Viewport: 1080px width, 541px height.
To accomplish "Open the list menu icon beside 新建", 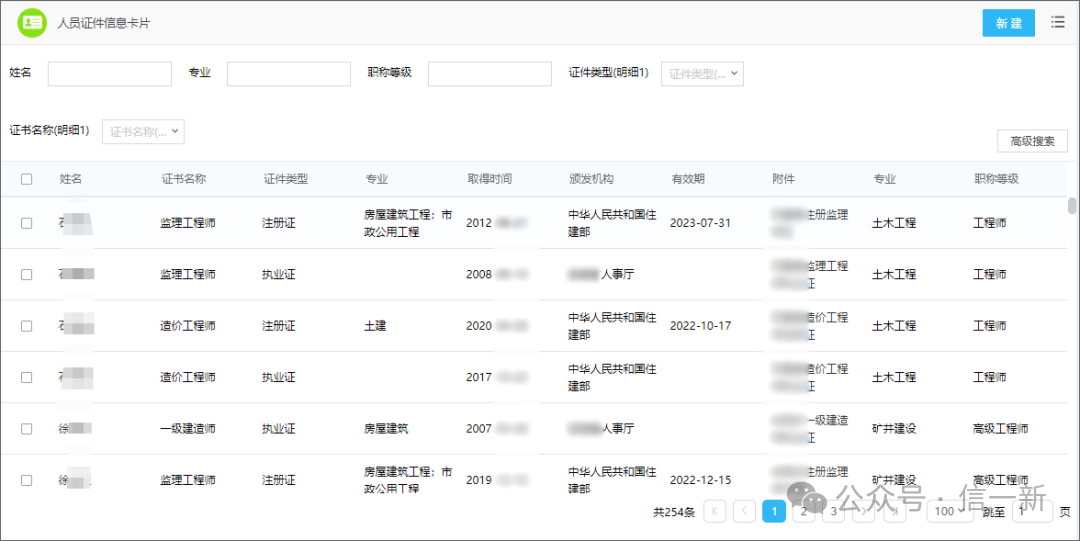I will [1057, 22].
